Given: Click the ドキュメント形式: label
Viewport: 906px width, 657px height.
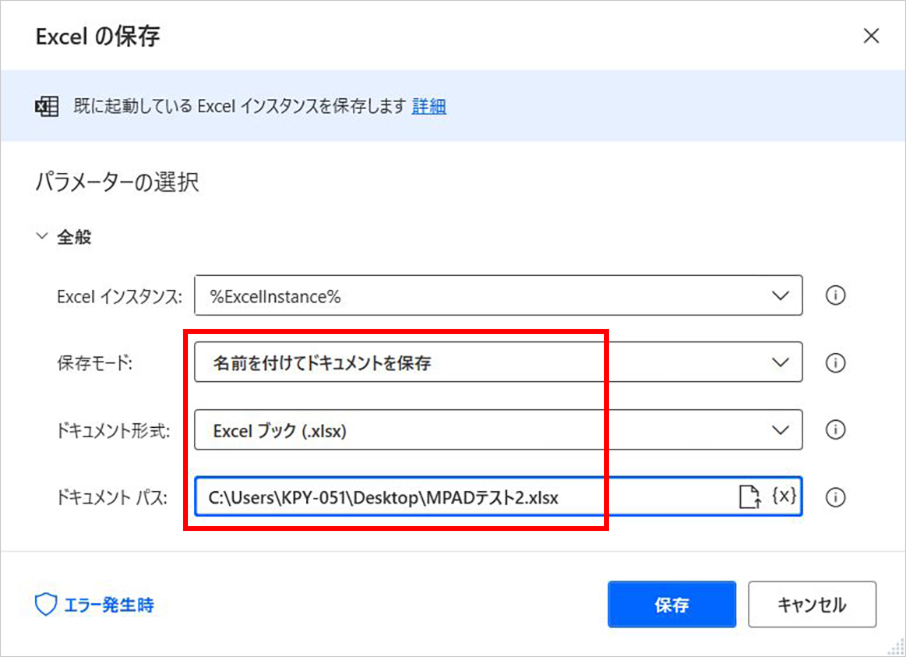Looking at the screenshot, I should click(113, 430).
